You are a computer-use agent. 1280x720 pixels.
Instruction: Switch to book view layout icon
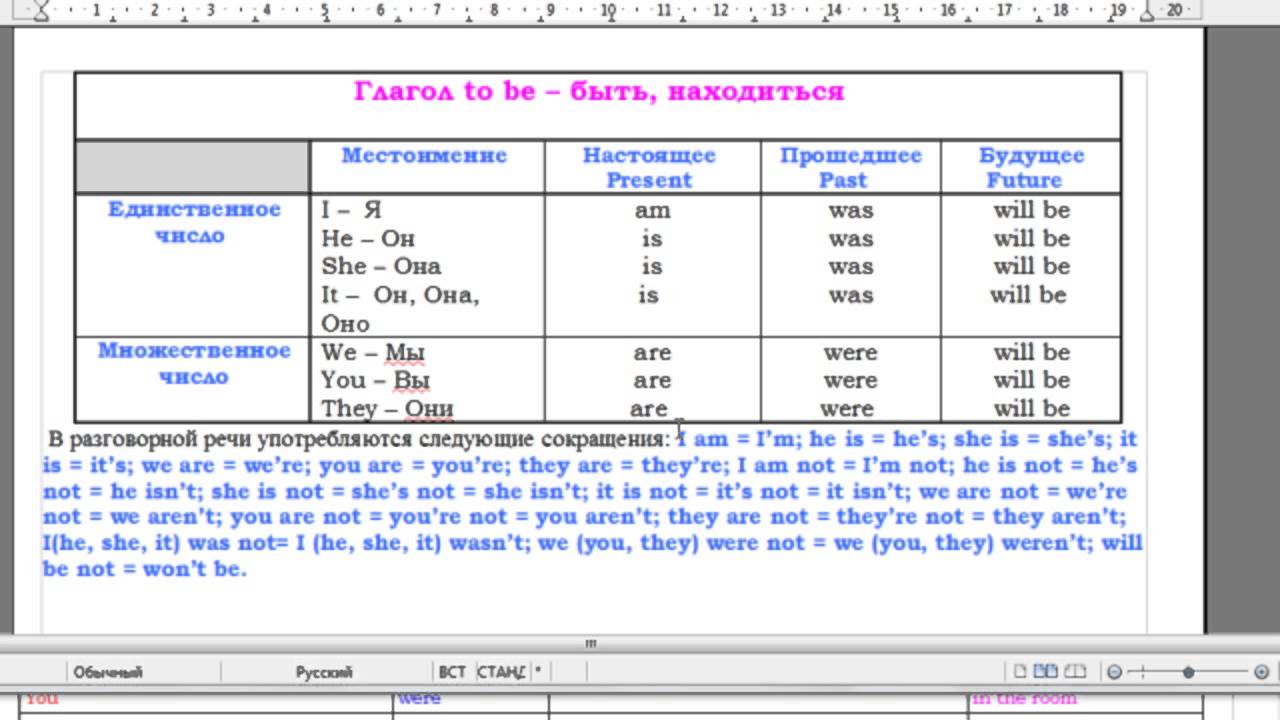pyautogui.click(x=1076, y=671)
